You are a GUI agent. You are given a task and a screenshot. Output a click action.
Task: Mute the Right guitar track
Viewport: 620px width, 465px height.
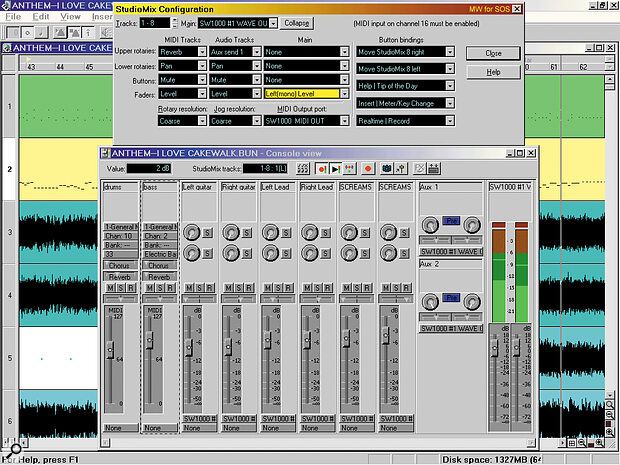click(229, 287)
